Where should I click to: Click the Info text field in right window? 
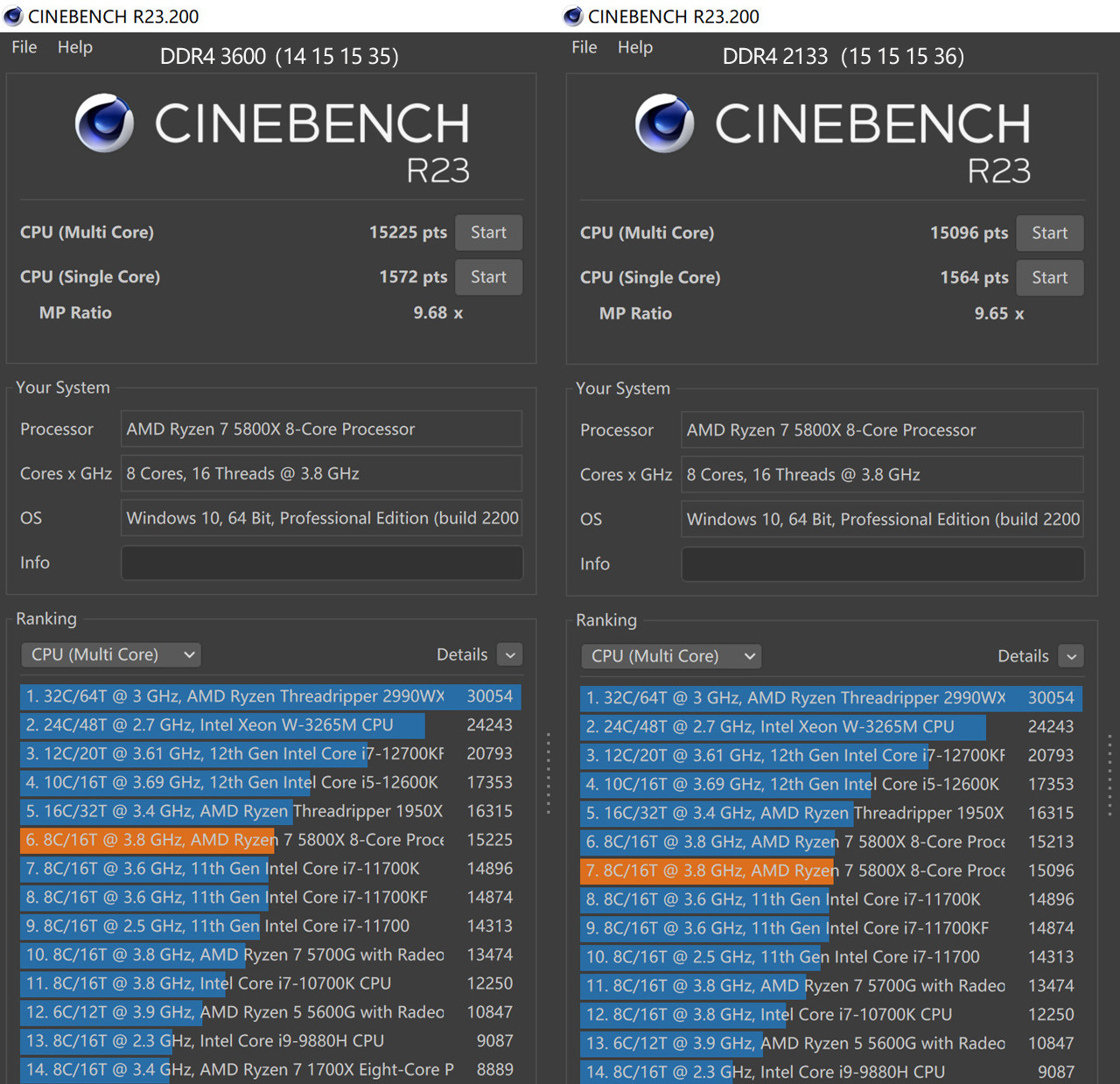882,564
